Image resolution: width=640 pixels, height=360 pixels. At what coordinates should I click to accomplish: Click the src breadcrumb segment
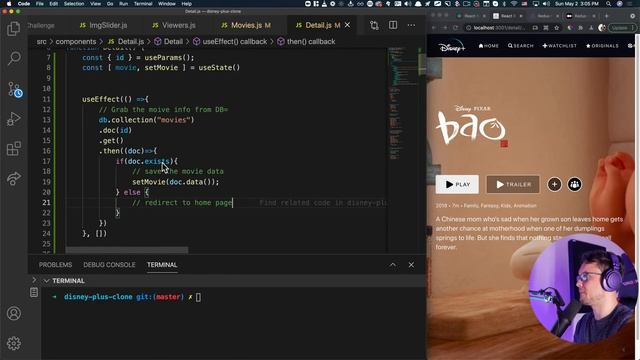click(41, 42)
